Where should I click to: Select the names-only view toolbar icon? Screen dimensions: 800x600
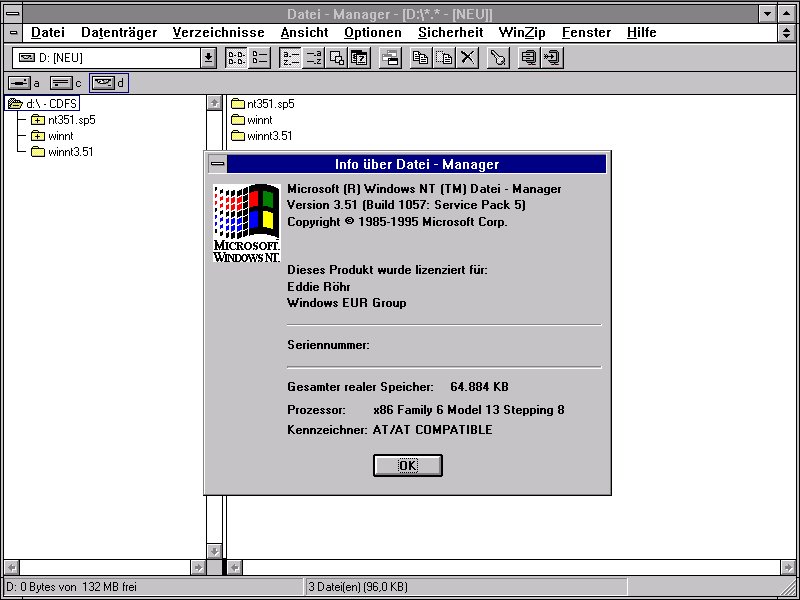click(237, 58)
